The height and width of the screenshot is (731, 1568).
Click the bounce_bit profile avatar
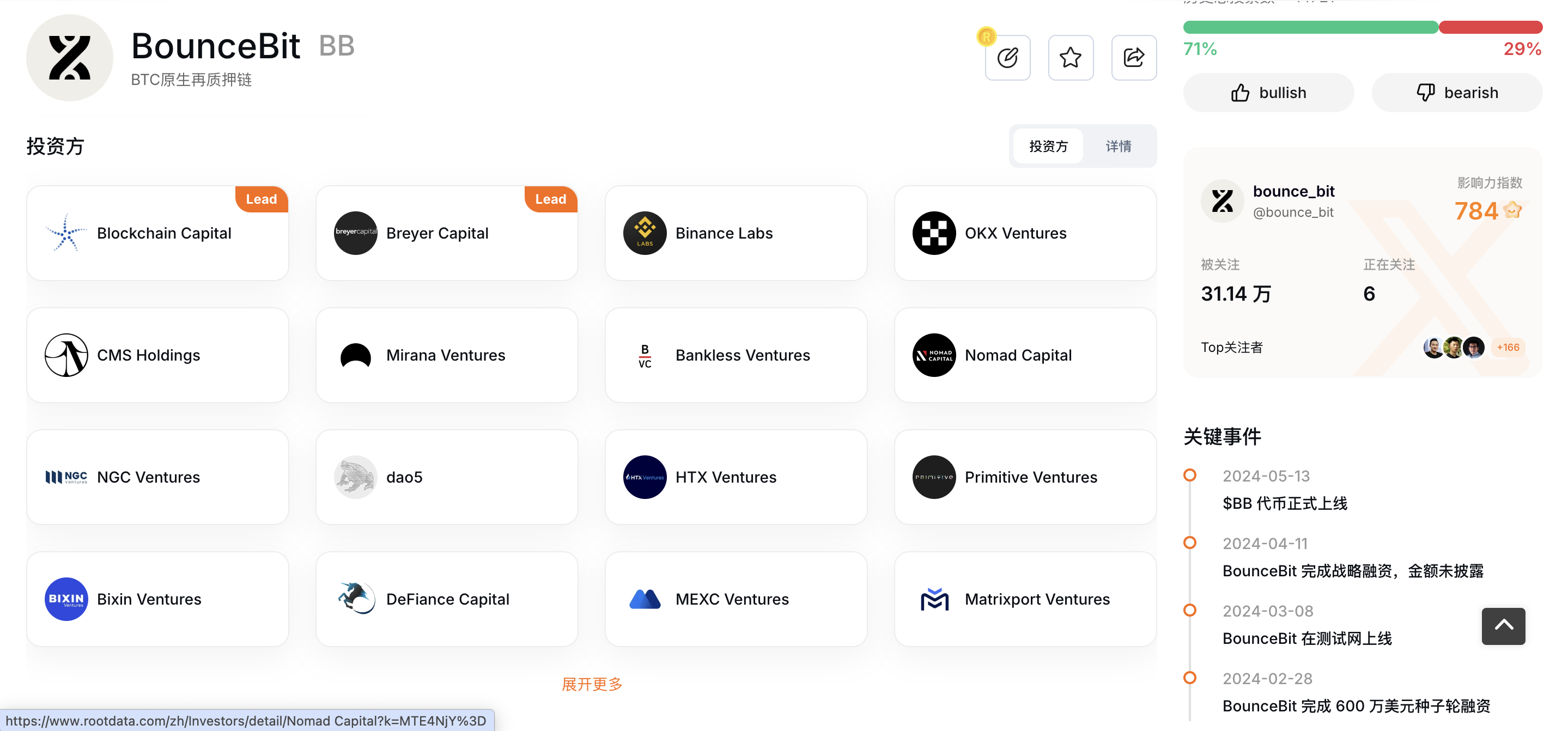click(x=1221, y=201)
